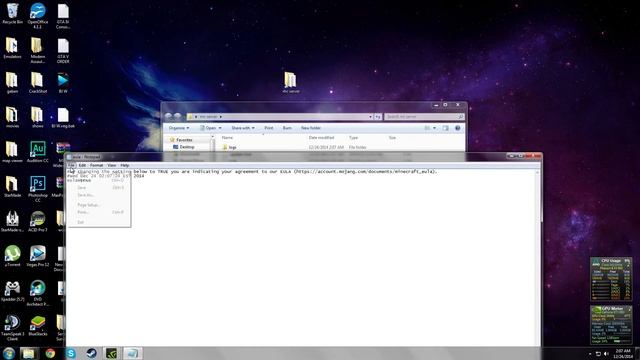Select the movies folder icon
The width and height of the screenshot is (640, 360).
[12, 118]
